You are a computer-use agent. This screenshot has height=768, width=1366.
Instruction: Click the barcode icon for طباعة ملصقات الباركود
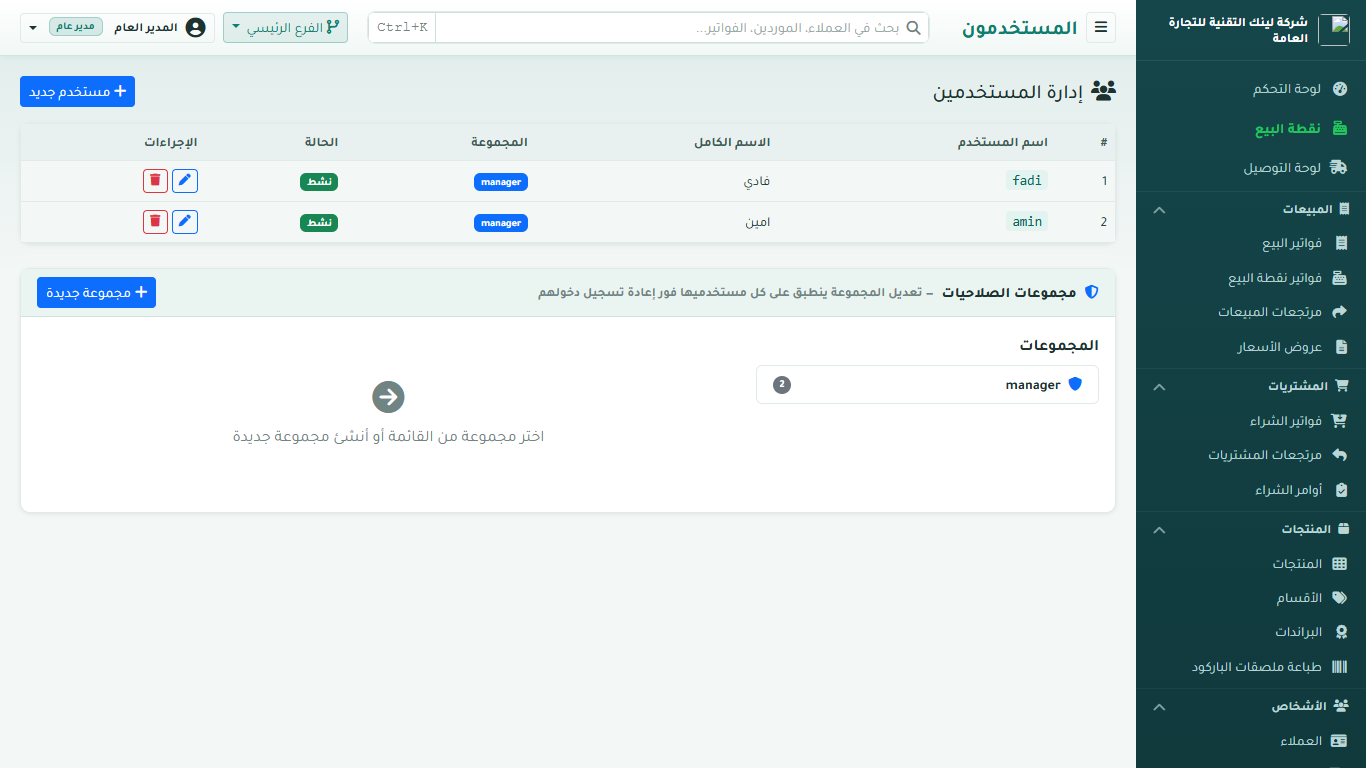(x=1341, y=667)
